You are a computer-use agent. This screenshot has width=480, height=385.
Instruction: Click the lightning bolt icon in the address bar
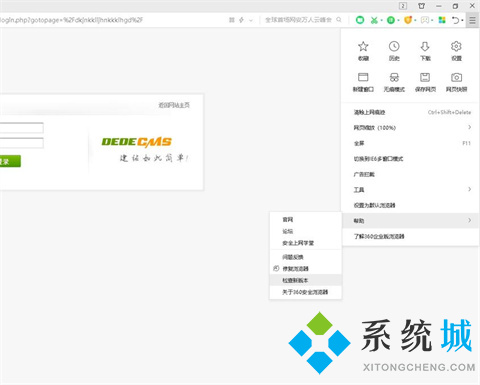241,20
